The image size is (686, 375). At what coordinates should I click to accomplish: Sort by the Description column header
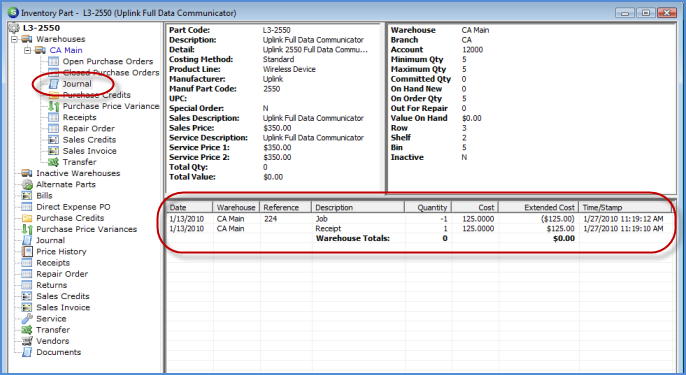tap(358, 207)
